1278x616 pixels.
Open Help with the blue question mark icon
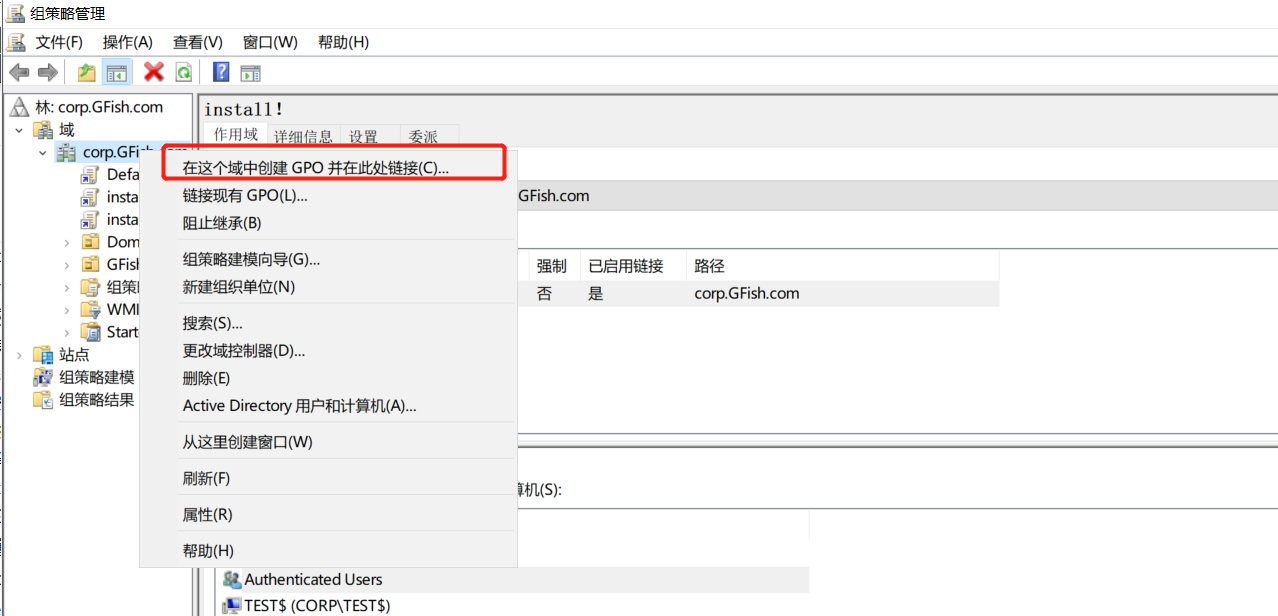221,72
